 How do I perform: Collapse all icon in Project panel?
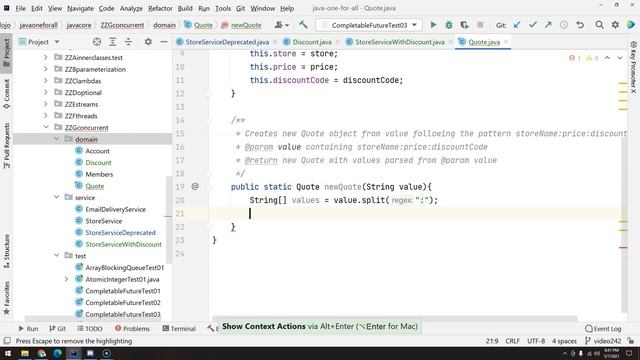(x=128, y=42)
